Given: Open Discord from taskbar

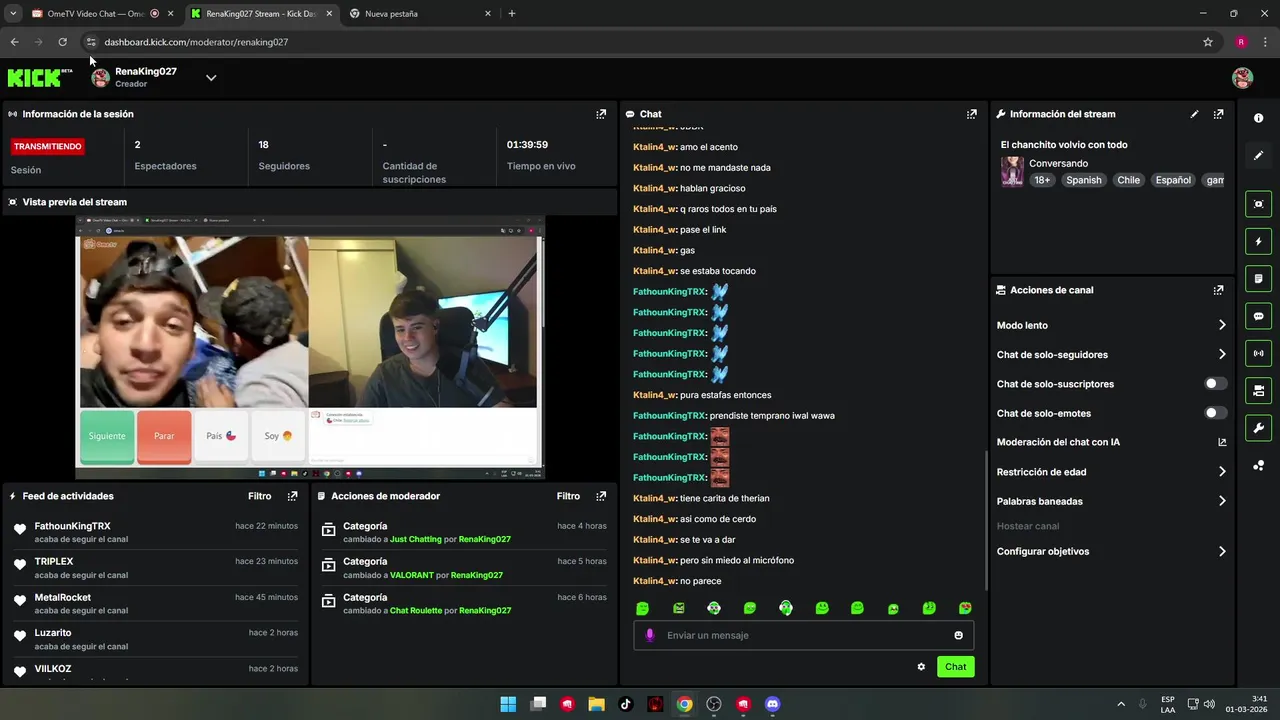Looking at the screenshot, I should tap(772, 704).
